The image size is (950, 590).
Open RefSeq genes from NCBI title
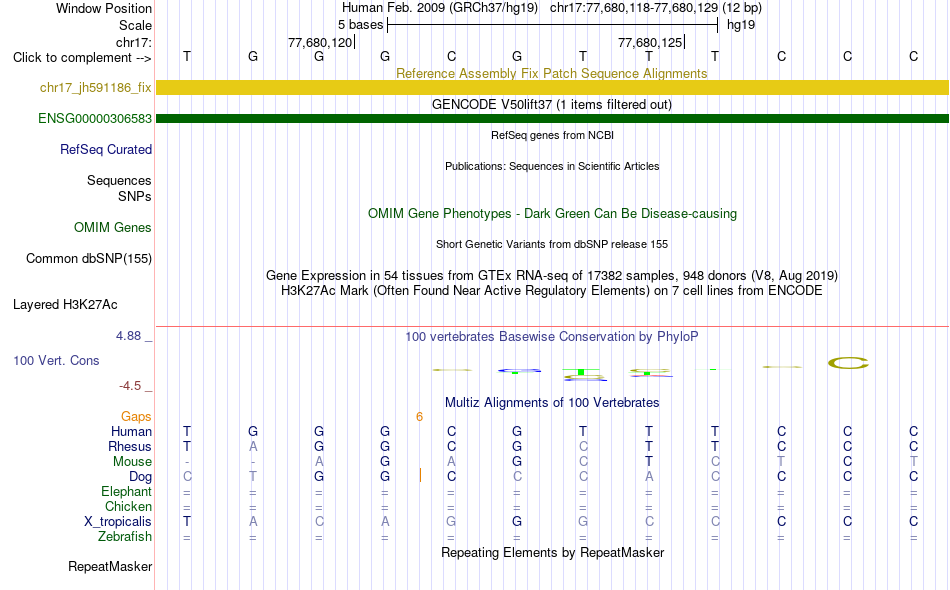(553, 135)
